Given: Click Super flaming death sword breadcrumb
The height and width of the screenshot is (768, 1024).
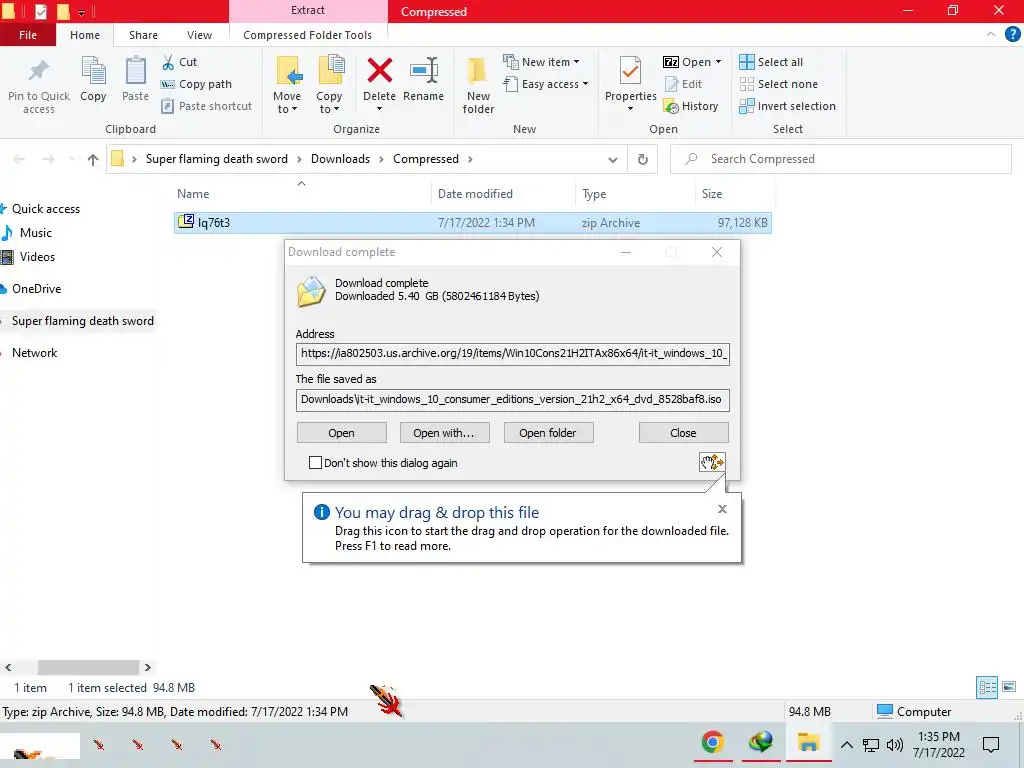Looking at the screenshot, I should point(216,159).
